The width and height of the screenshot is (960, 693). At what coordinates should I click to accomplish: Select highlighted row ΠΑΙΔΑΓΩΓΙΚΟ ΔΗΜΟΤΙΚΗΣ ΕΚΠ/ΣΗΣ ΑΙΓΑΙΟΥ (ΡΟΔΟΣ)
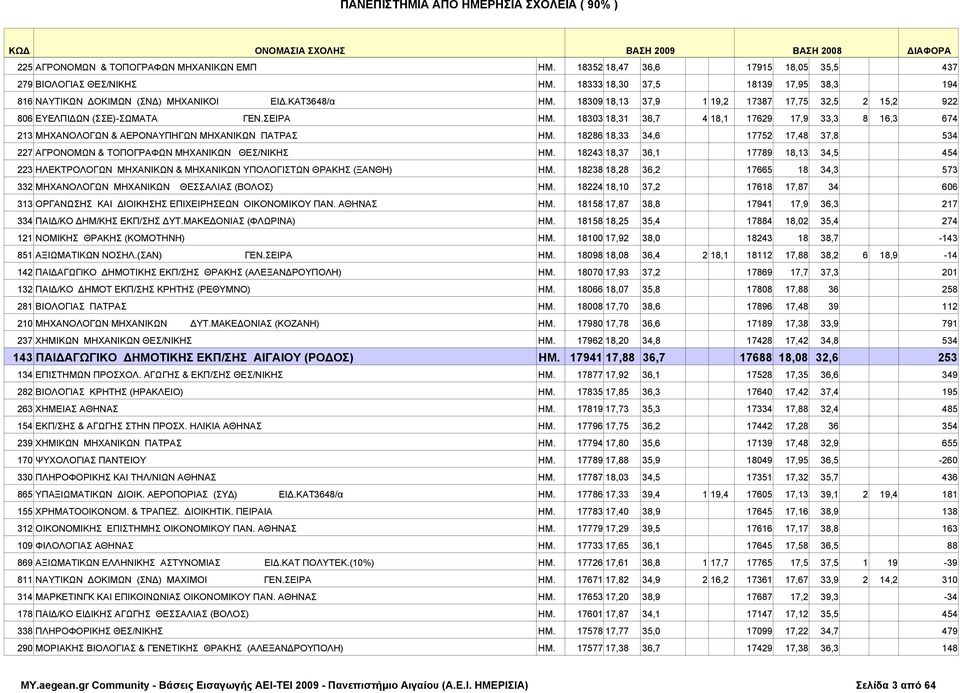481,358
